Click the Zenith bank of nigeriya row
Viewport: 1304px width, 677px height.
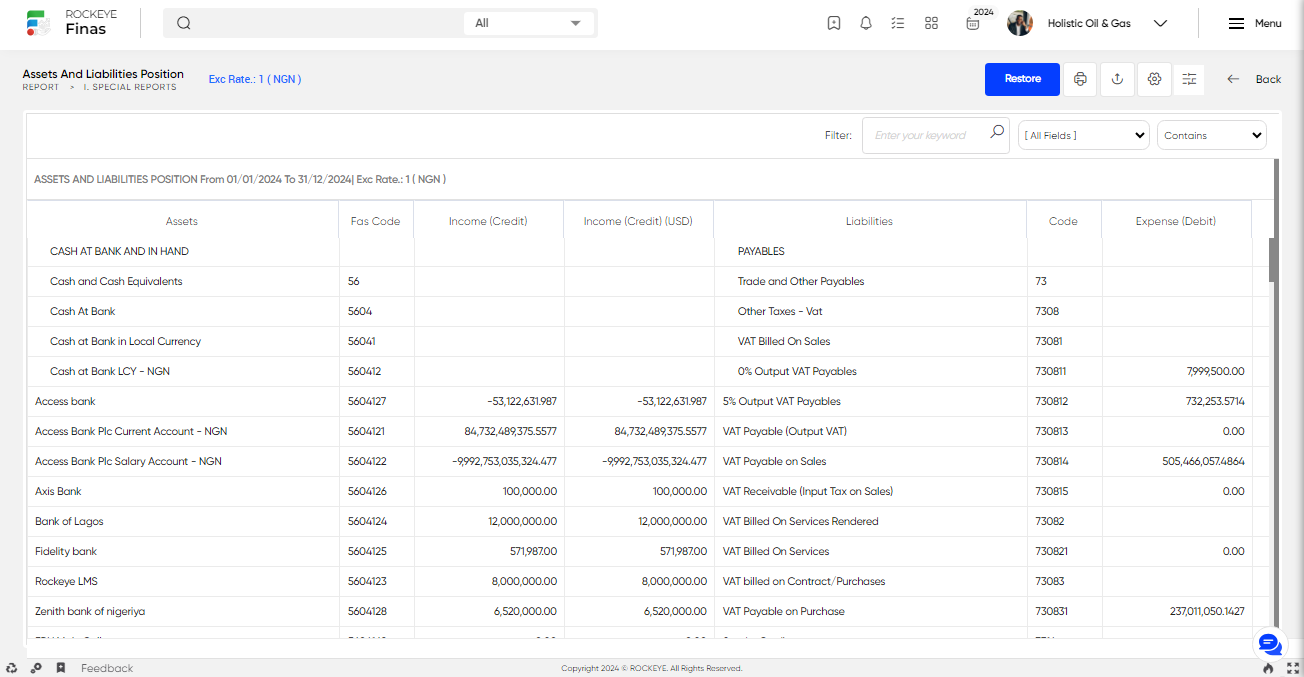point(90,612)
